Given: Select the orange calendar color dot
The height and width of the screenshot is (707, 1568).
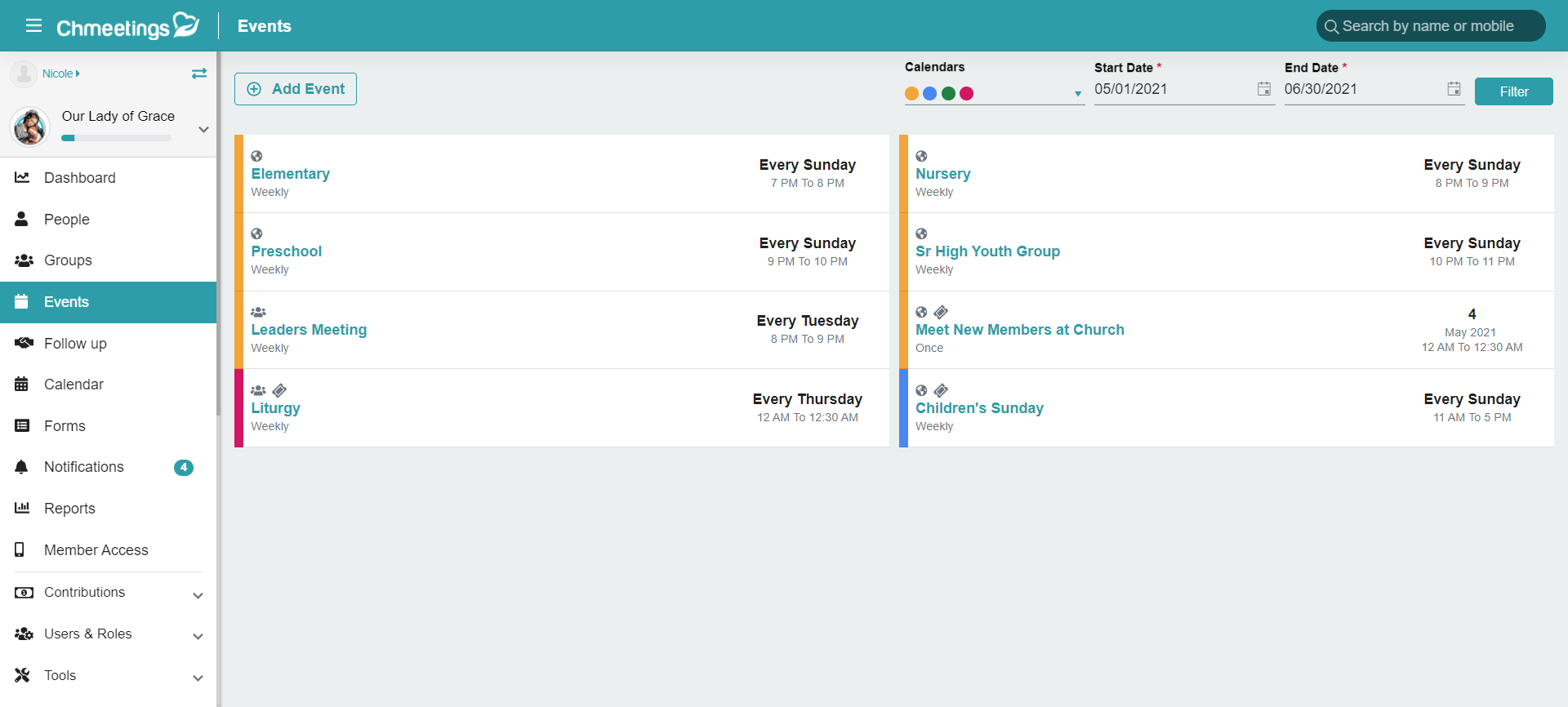Looking at the screenshot, I should [x=911, y=93].
